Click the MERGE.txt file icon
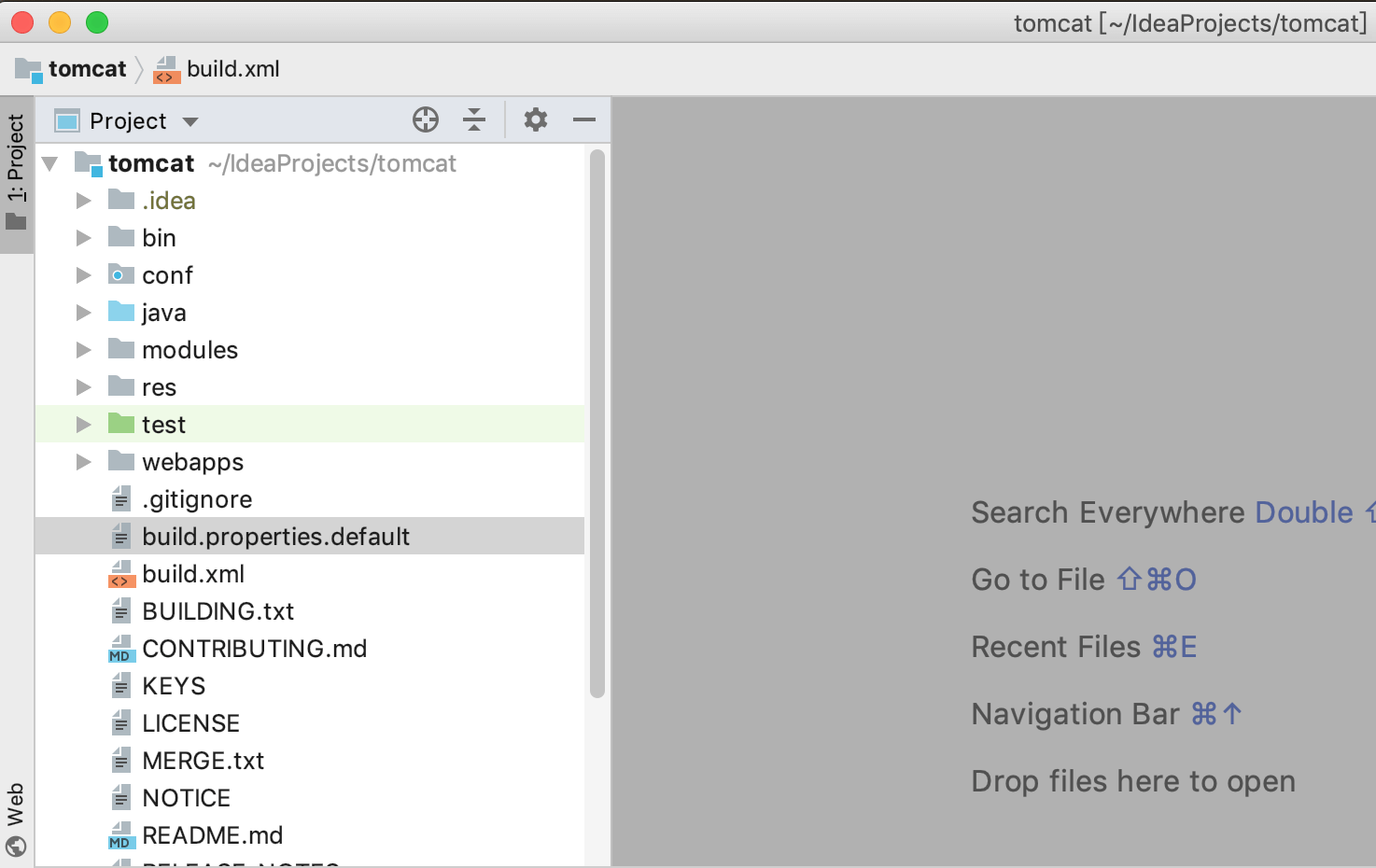The width and height of the screenshot is (1376, 868). [121, 761]
